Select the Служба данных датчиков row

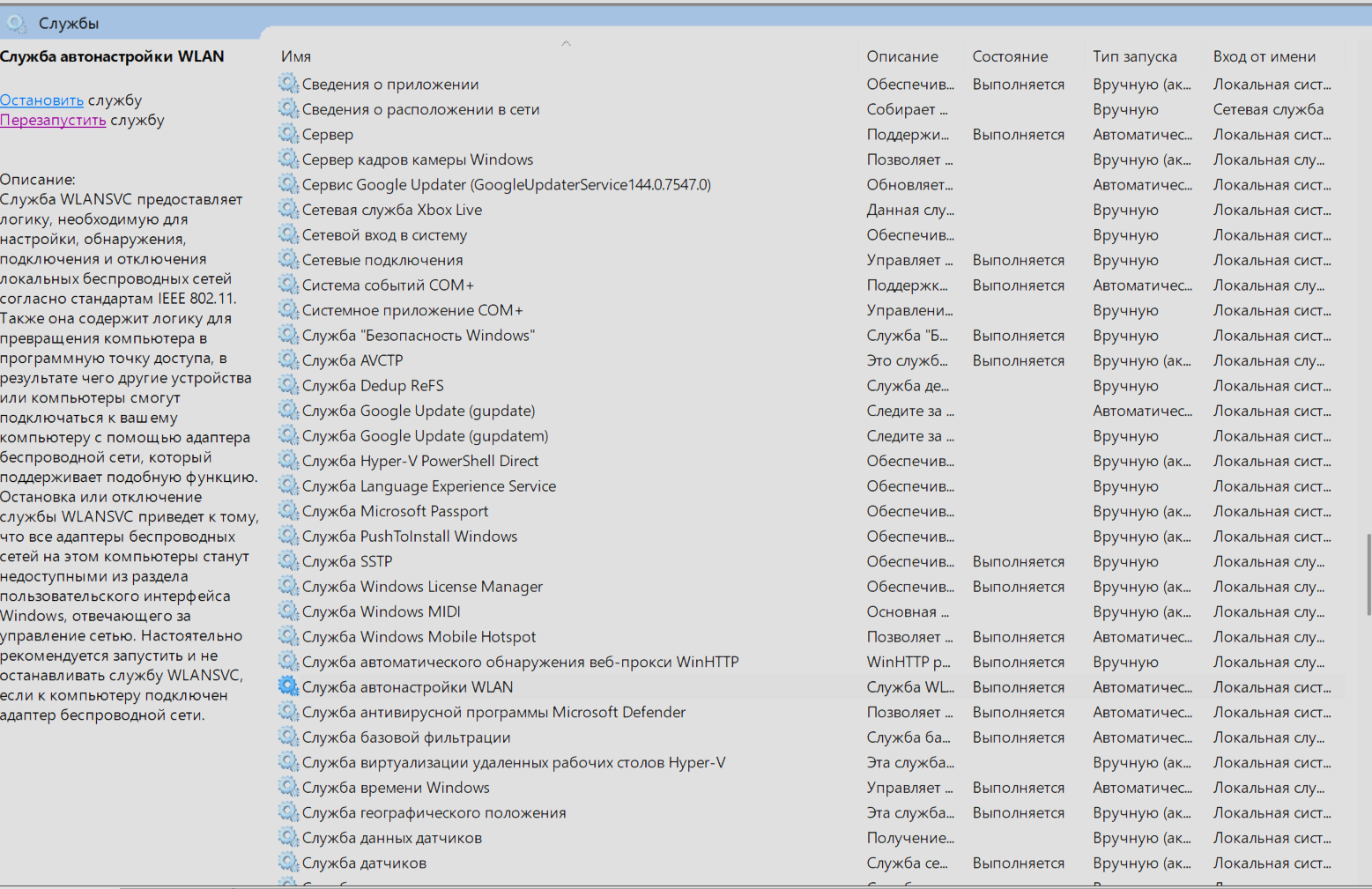pyautogui.click(x=811, y=838)
